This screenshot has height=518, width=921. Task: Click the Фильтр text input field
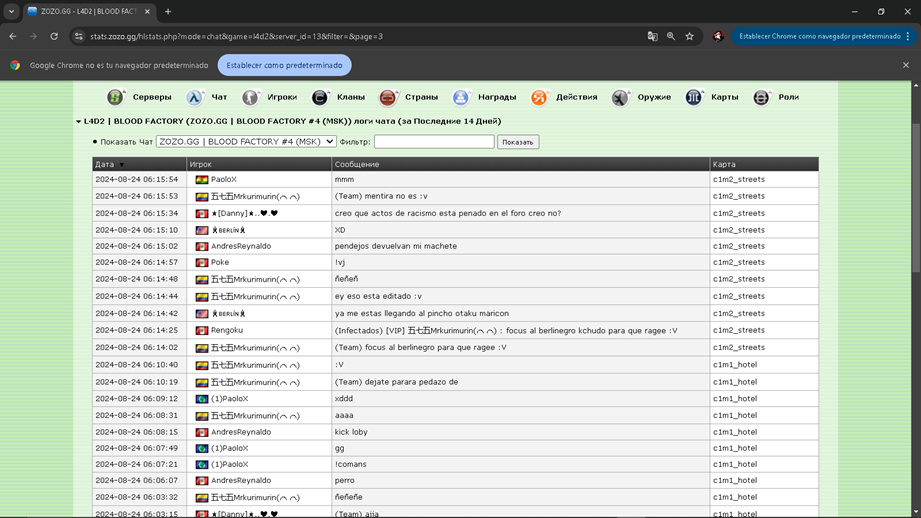click(433, 142)
